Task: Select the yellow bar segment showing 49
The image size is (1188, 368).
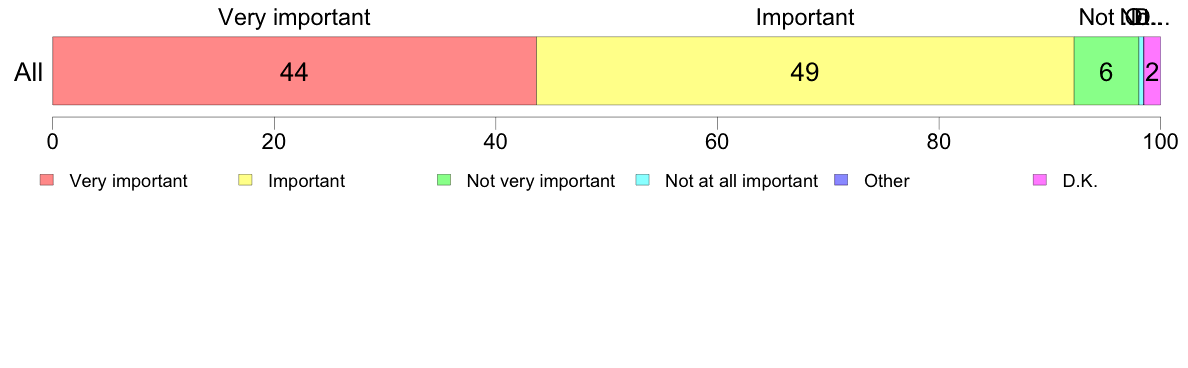Action: (805, 70)
